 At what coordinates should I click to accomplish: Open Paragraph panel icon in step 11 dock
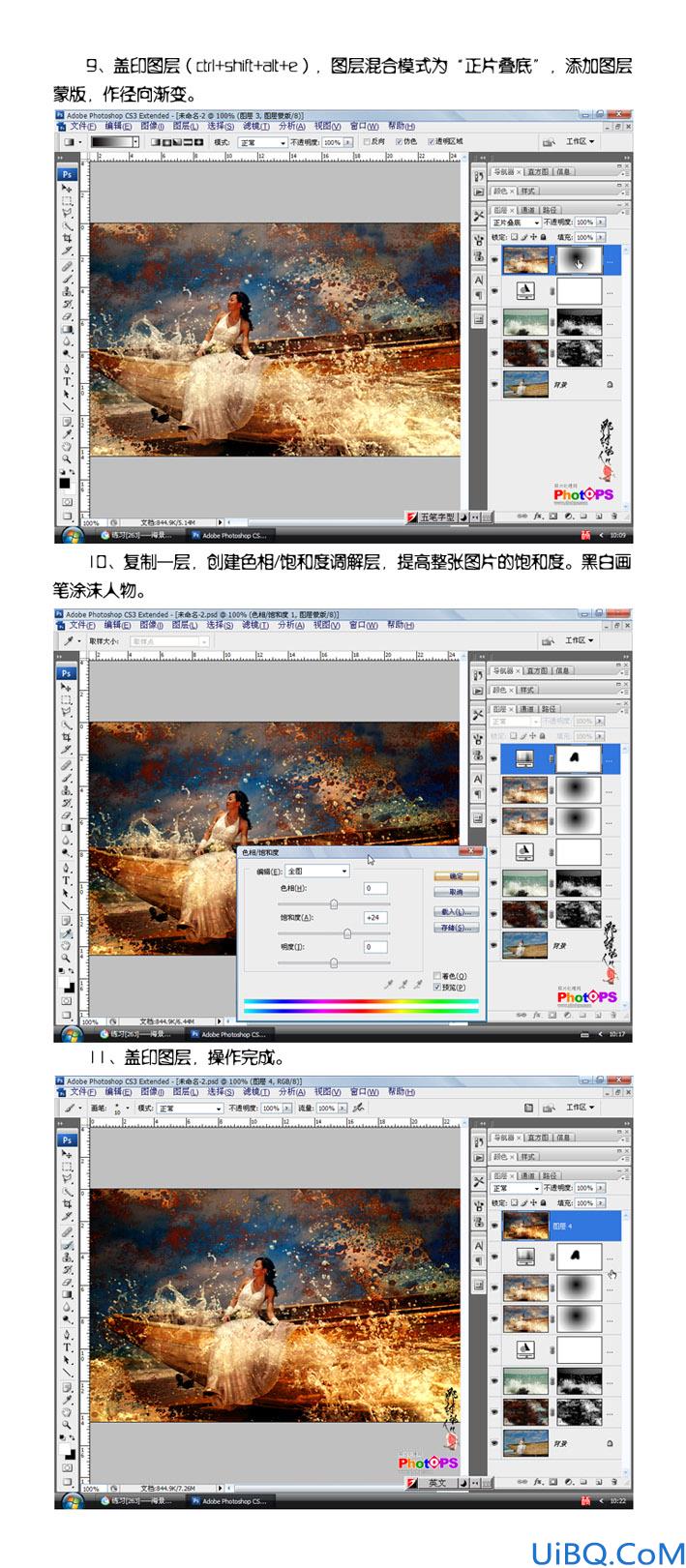coord(479,1260)
